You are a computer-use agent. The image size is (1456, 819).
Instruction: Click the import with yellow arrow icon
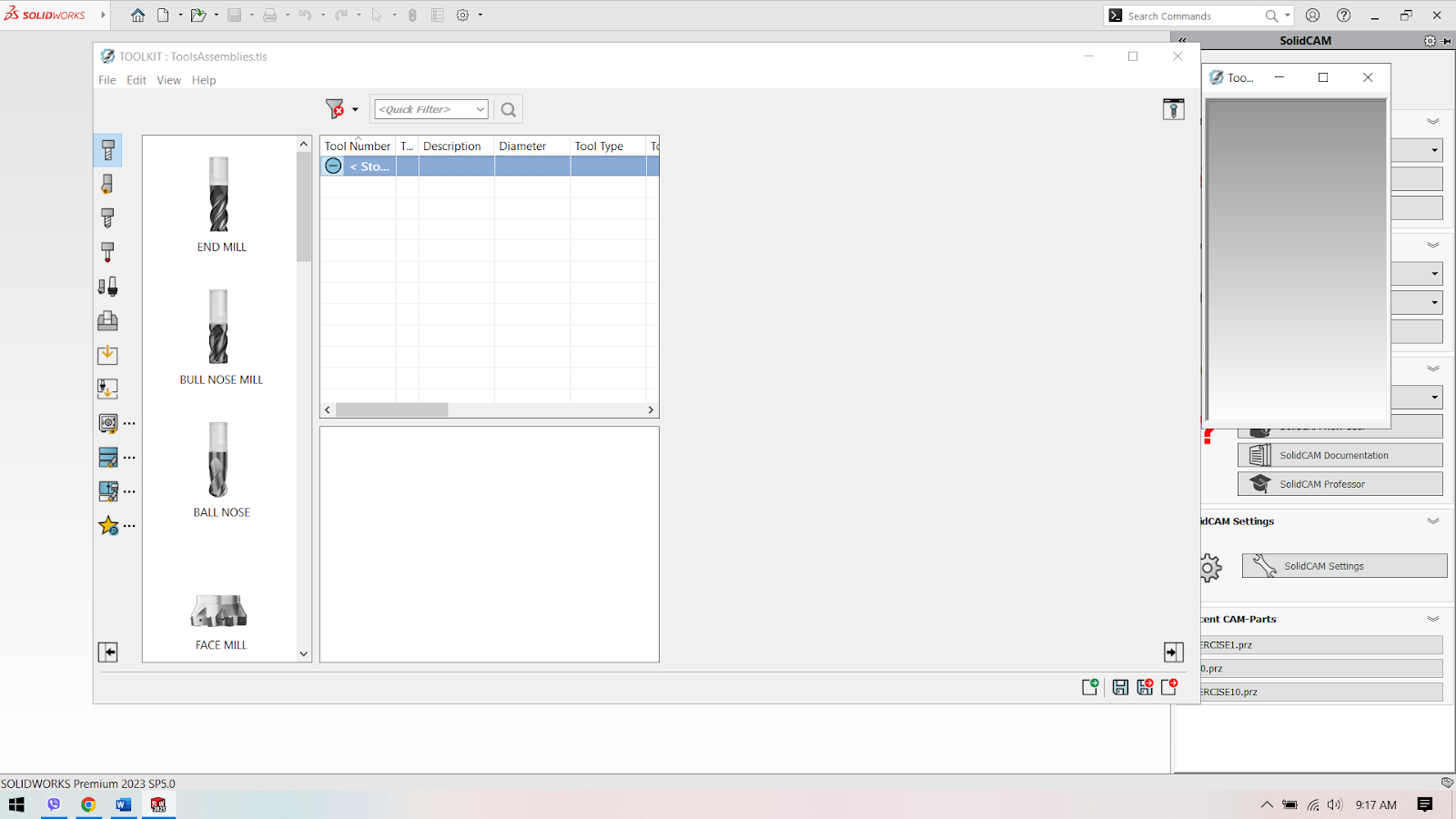[x=107, y=355]
